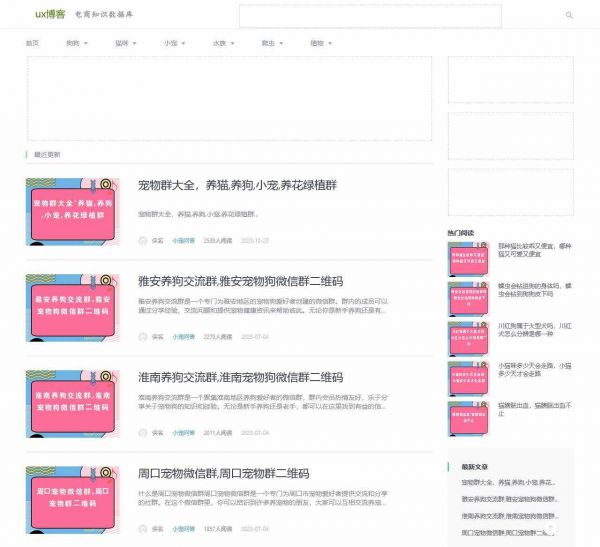Click thumbnail of 宠物群大全 article
The image size is (600, 547).
(73, 212)
